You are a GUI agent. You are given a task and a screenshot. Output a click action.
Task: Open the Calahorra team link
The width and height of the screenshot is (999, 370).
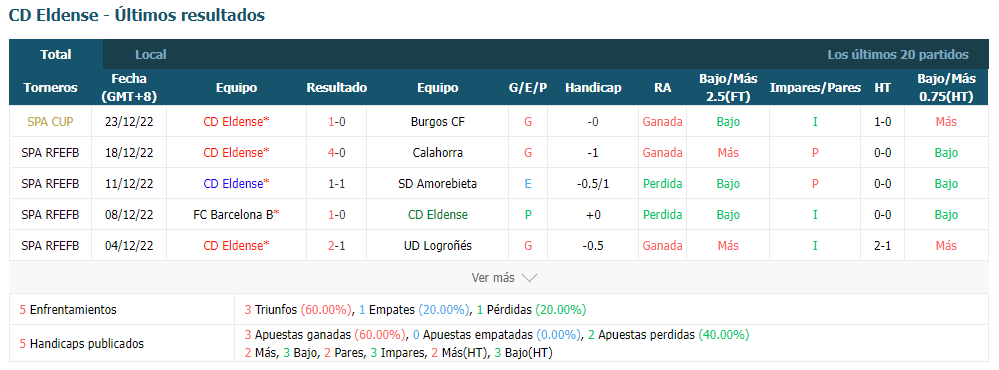click(x=438, y=153)
